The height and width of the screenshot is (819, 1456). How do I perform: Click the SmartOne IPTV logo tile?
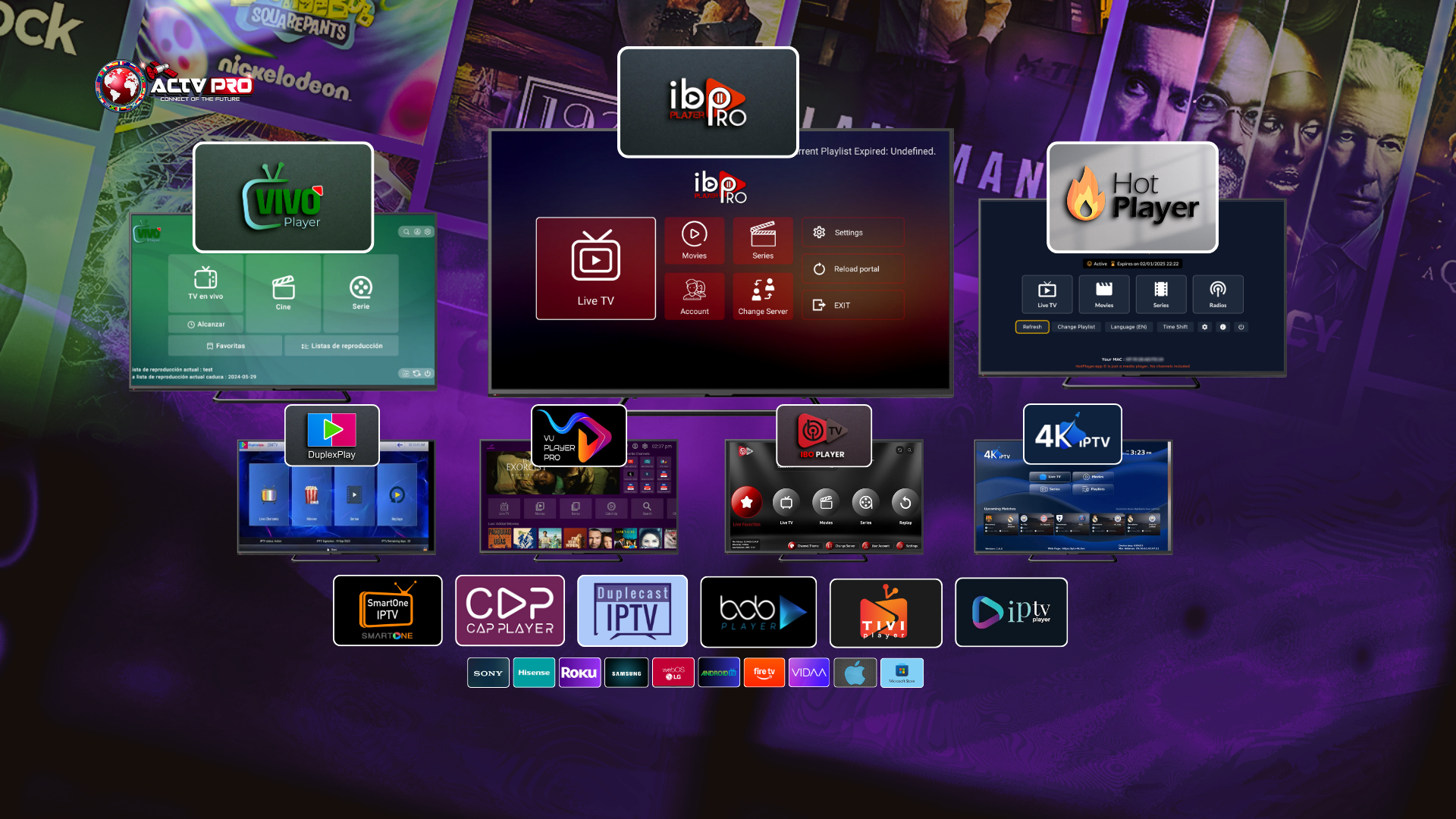[x=388, y=610]
